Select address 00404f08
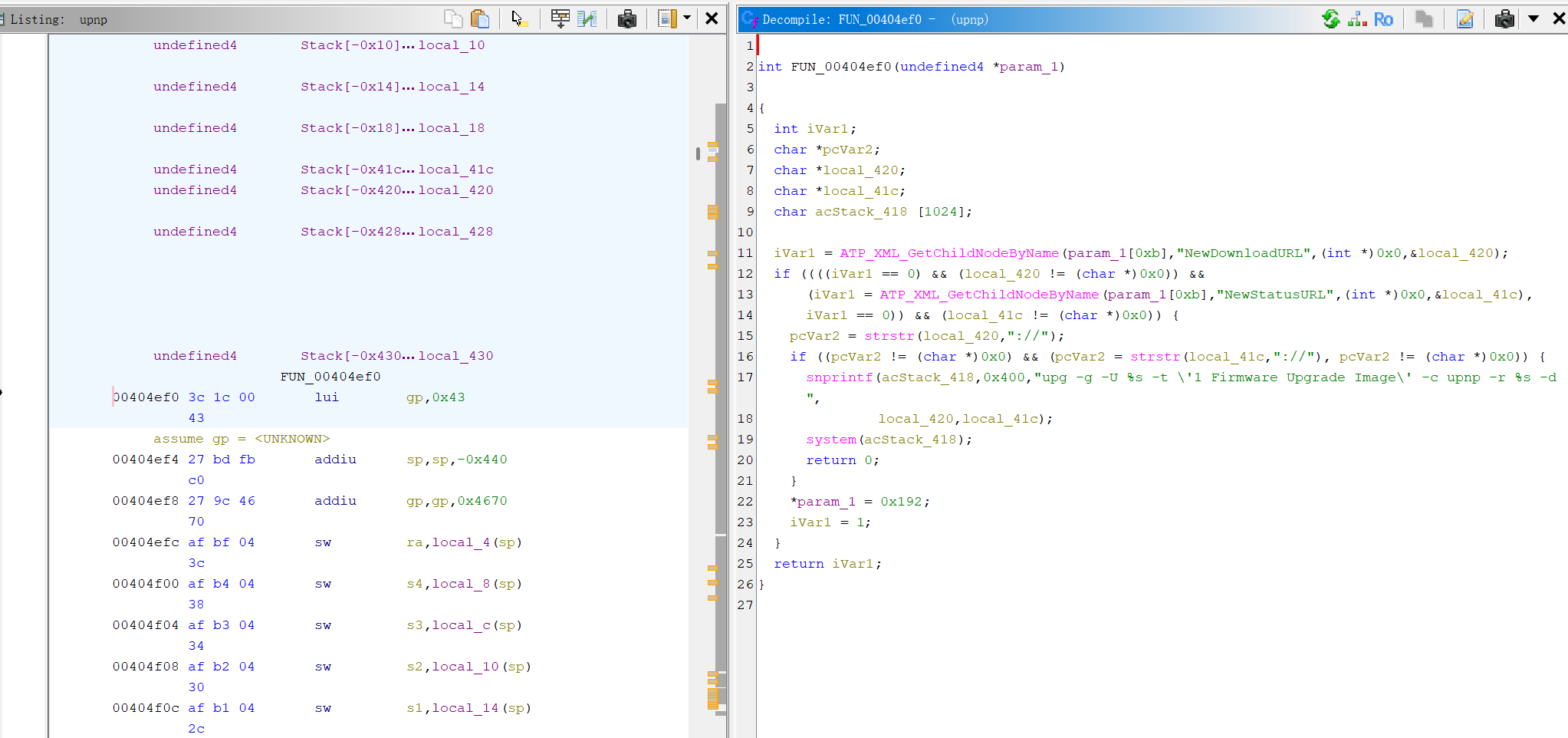Screen dimensions: 1568x738 (x=146, y=666)
